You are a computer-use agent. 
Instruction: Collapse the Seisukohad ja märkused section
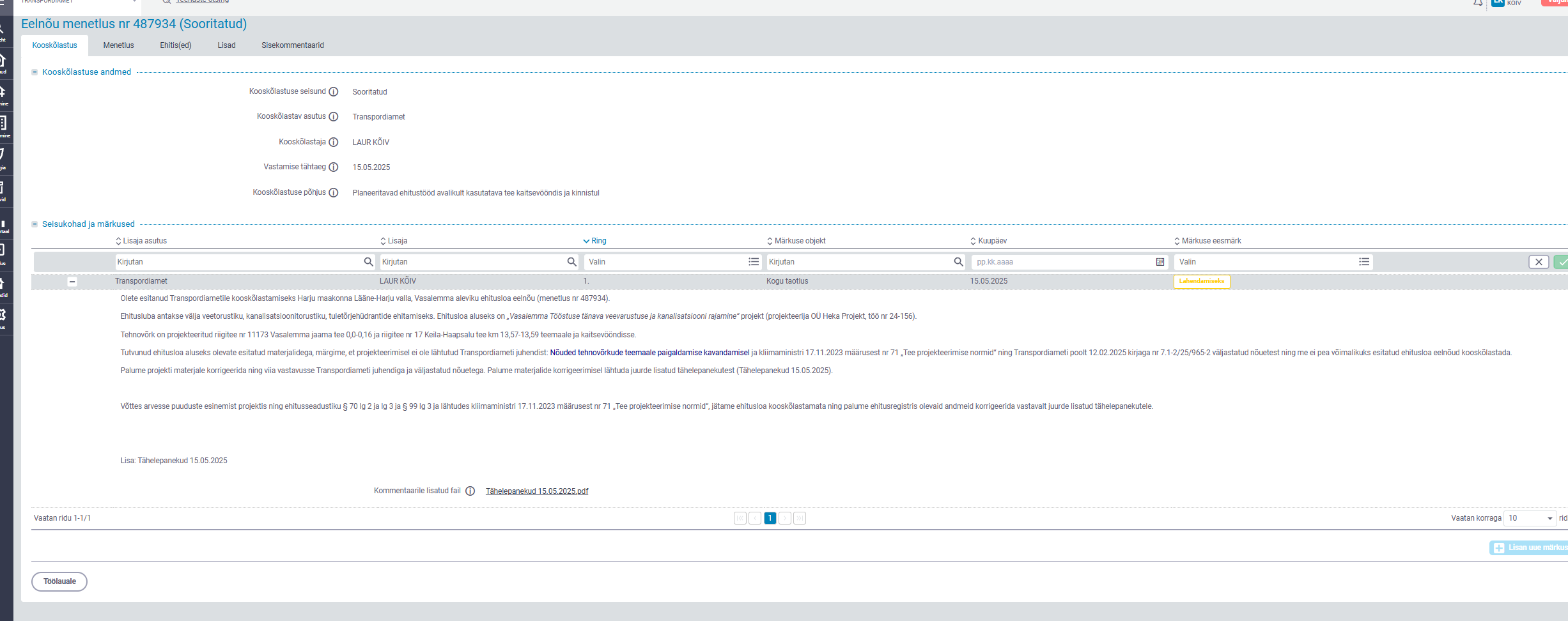click(x=35, y=224)
